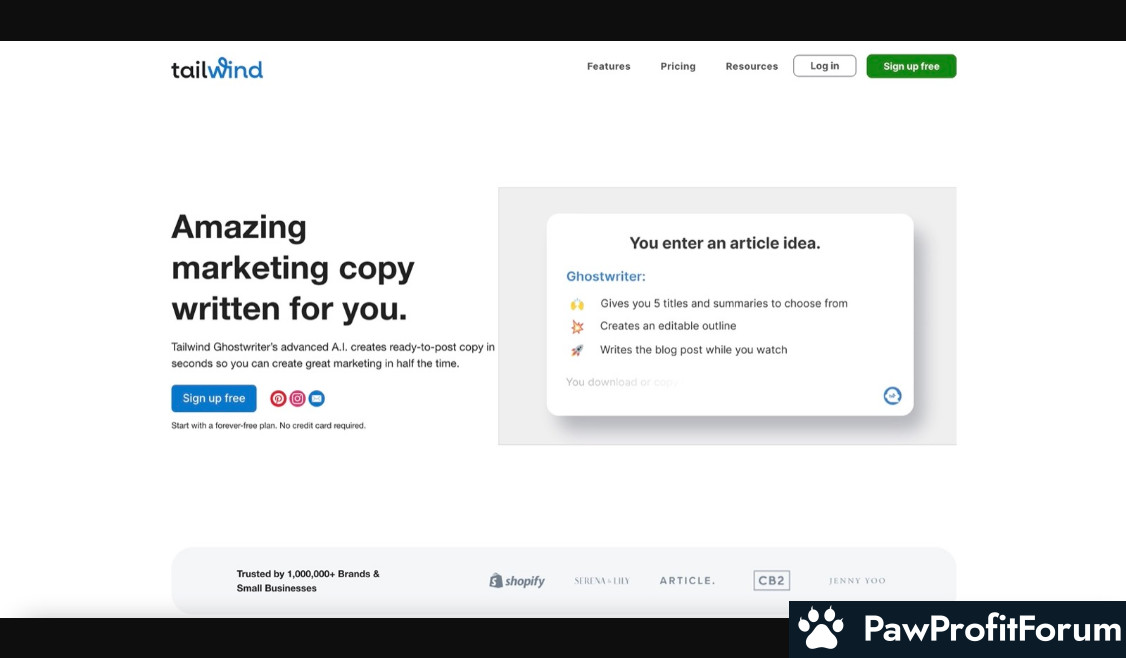1126x658 pixels.
Task: Click the 'Ghostwriter:' heading text
Action: tap(606, 277)
